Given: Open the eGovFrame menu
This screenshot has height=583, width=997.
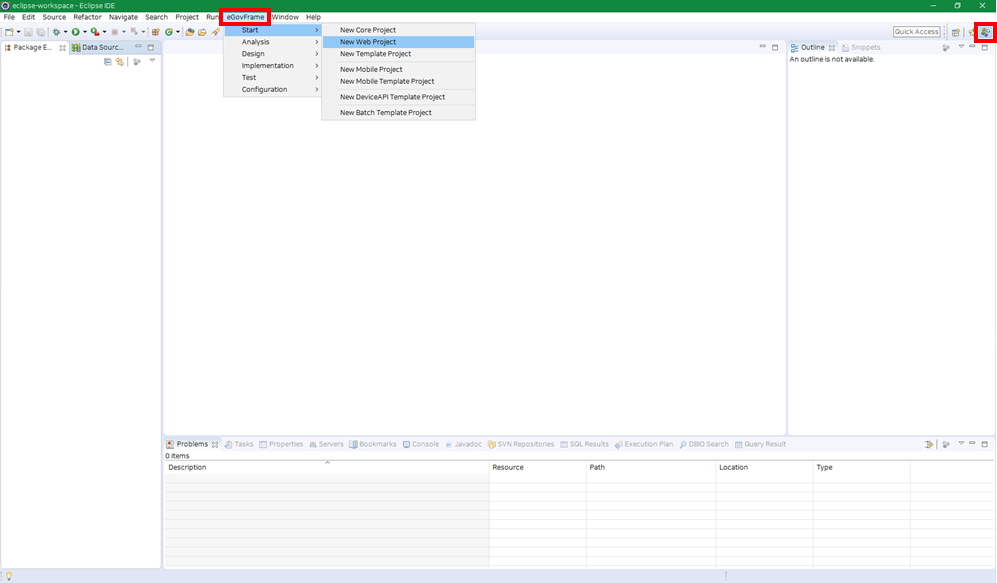Looking at the screenshot, I should point(245,17).
